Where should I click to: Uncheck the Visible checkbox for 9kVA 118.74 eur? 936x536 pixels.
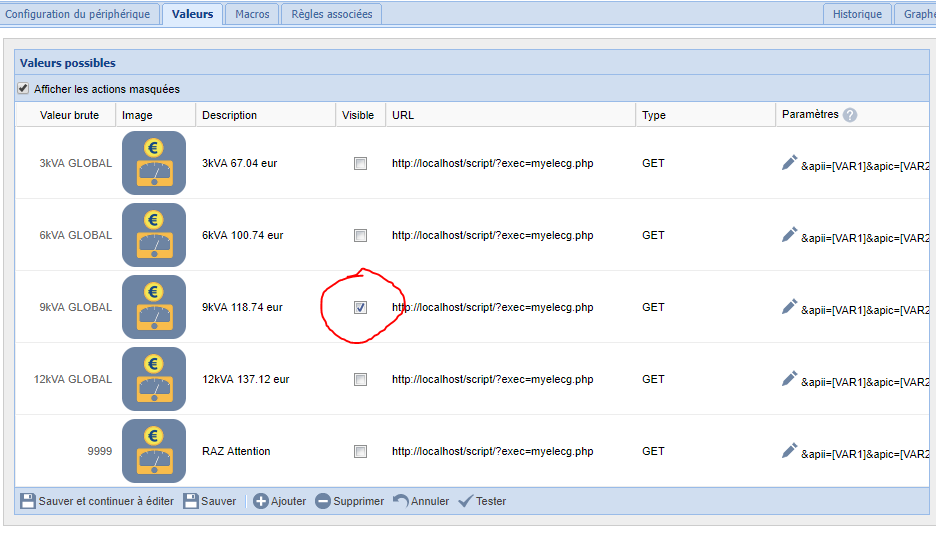tap(360, 307)
